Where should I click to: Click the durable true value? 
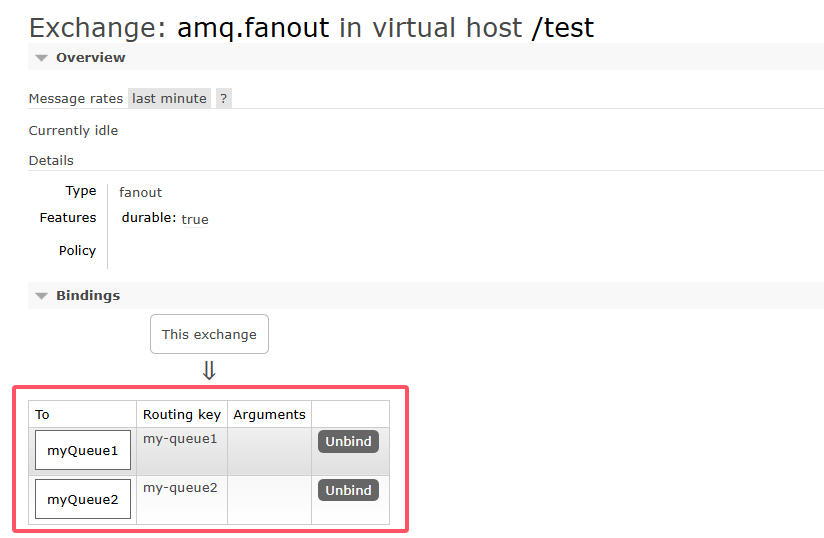195,220
